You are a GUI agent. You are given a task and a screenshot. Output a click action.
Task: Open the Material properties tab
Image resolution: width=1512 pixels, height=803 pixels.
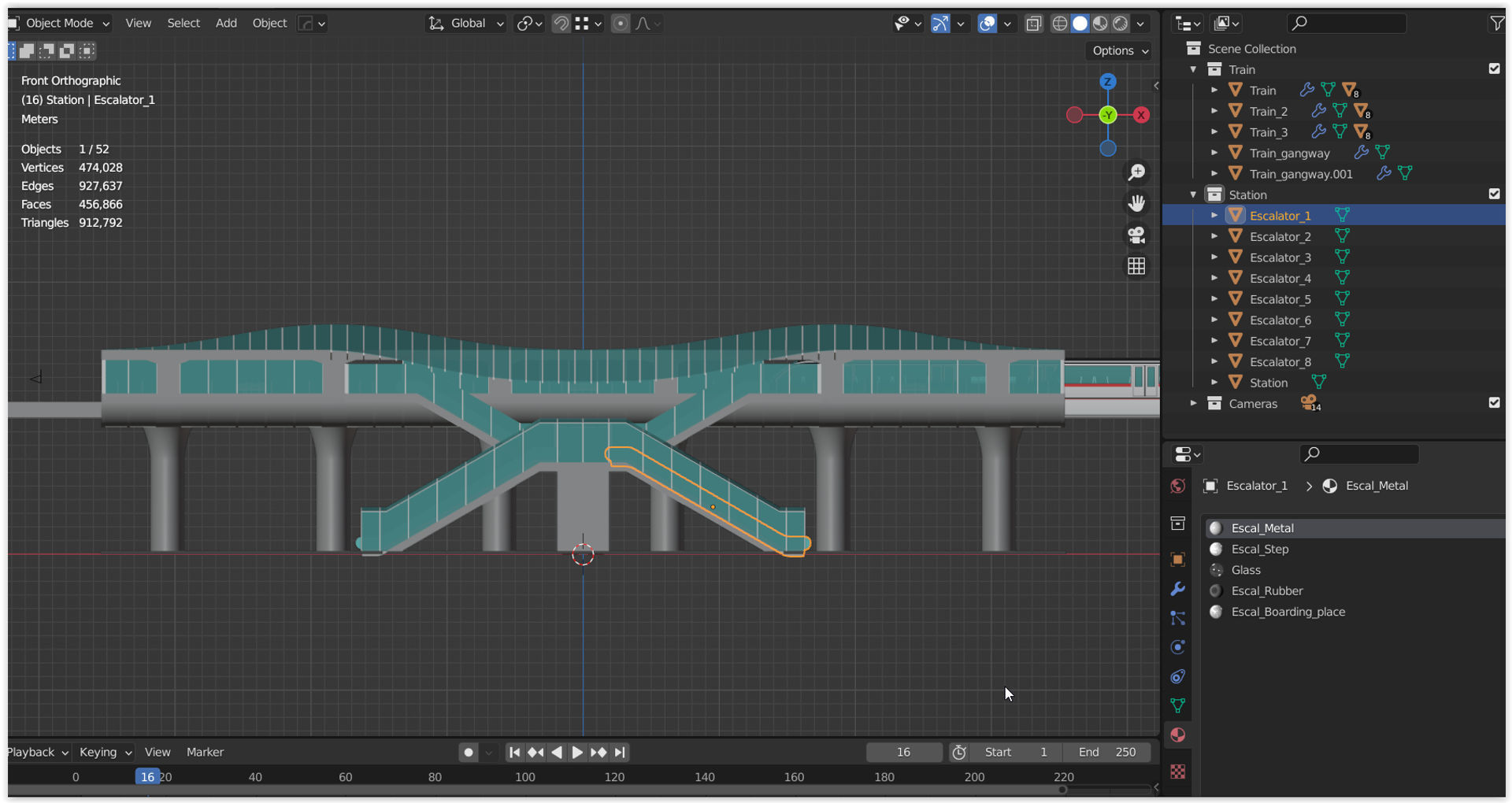(x=1178, y=735)
